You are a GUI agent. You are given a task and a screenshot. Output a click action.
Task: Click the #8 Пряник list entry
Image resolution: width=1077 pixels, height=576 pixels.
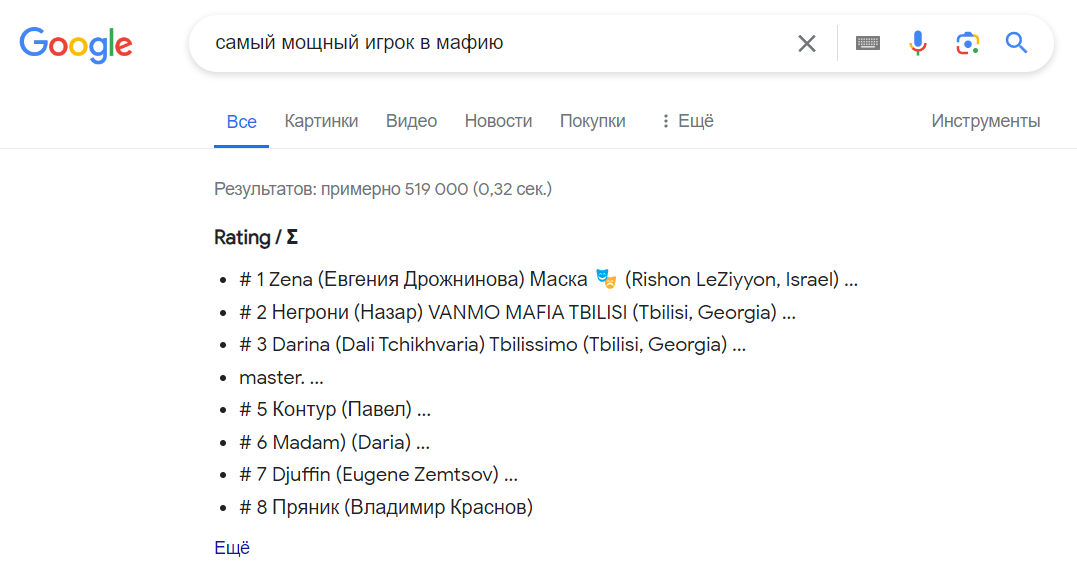click(x=386, y=507)
